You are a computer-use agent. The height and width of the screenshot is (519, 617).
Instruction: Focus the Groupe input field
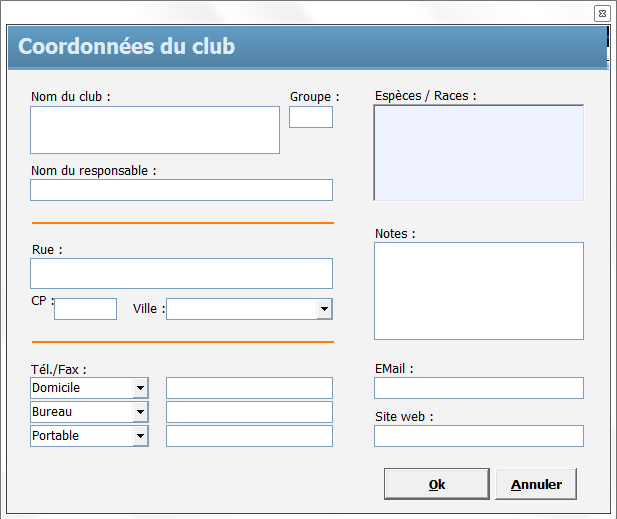click(x=310, y=117)
